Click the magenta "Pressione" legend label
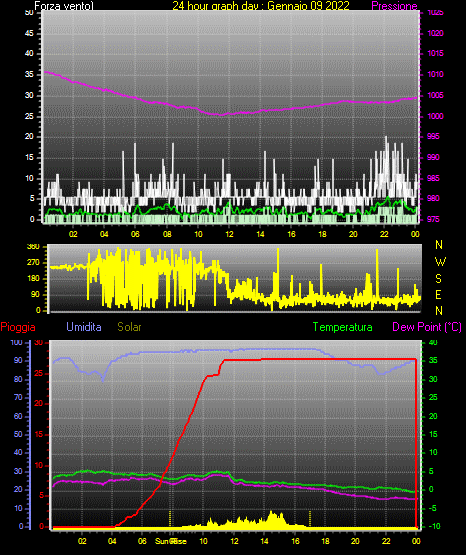This screenshot has height=555, width=466. 395,6
